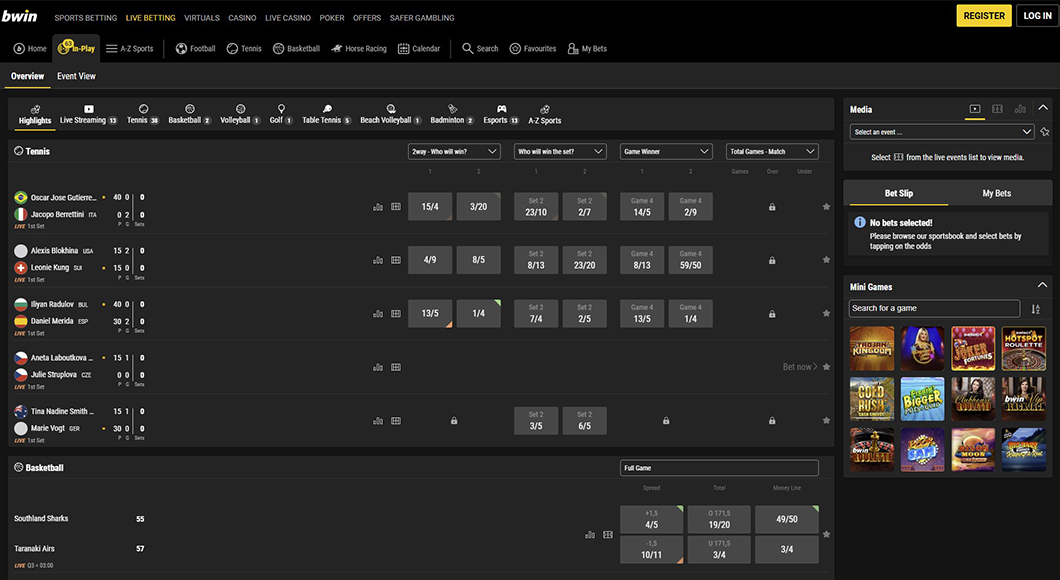This screenshot has width=1060, height=580.
Task: Focus the Search for a game field
Action: pyautogui.click(x=934, y=308)
